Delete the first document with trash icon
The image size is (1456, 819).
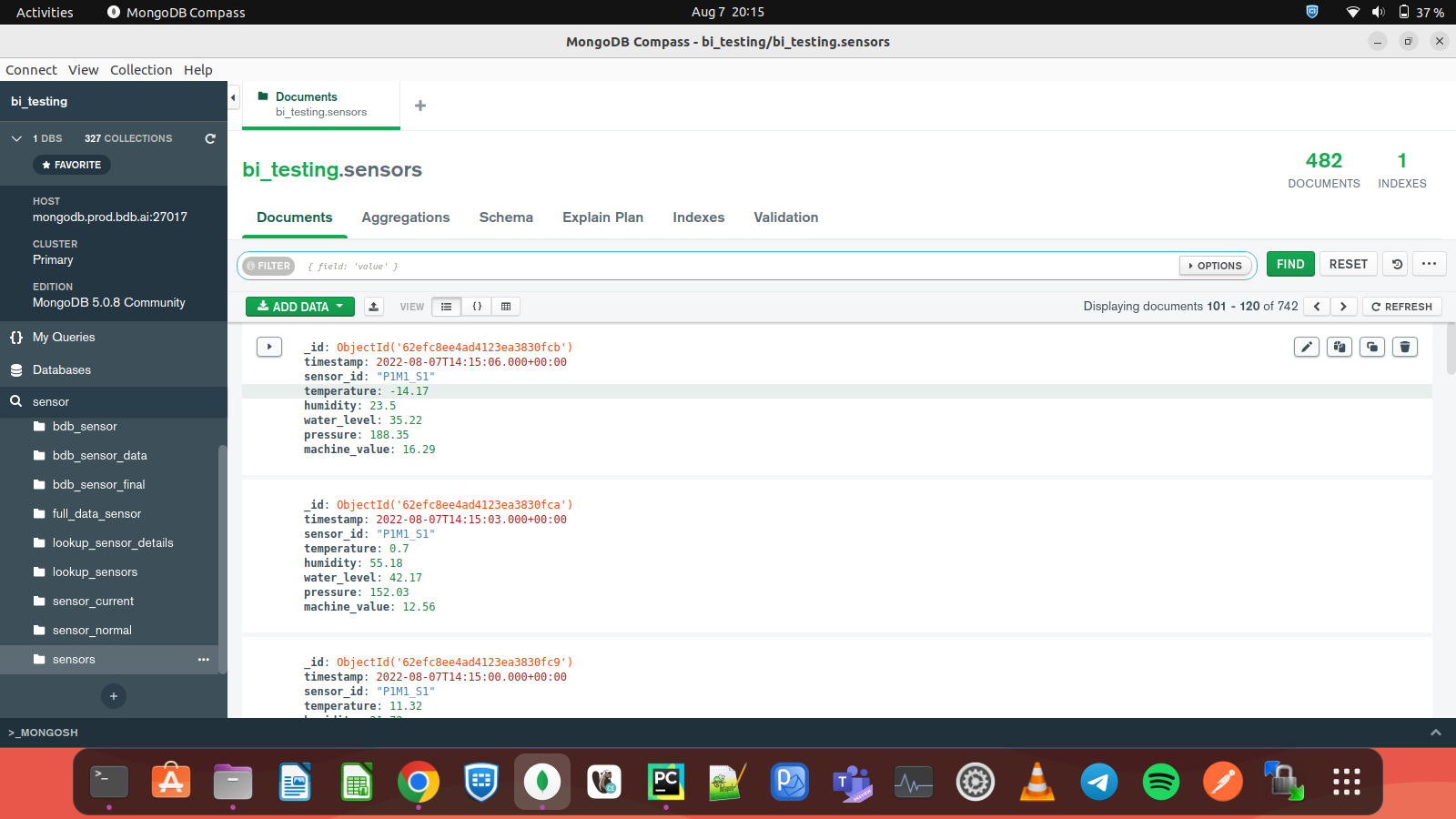coord(1405,347)
